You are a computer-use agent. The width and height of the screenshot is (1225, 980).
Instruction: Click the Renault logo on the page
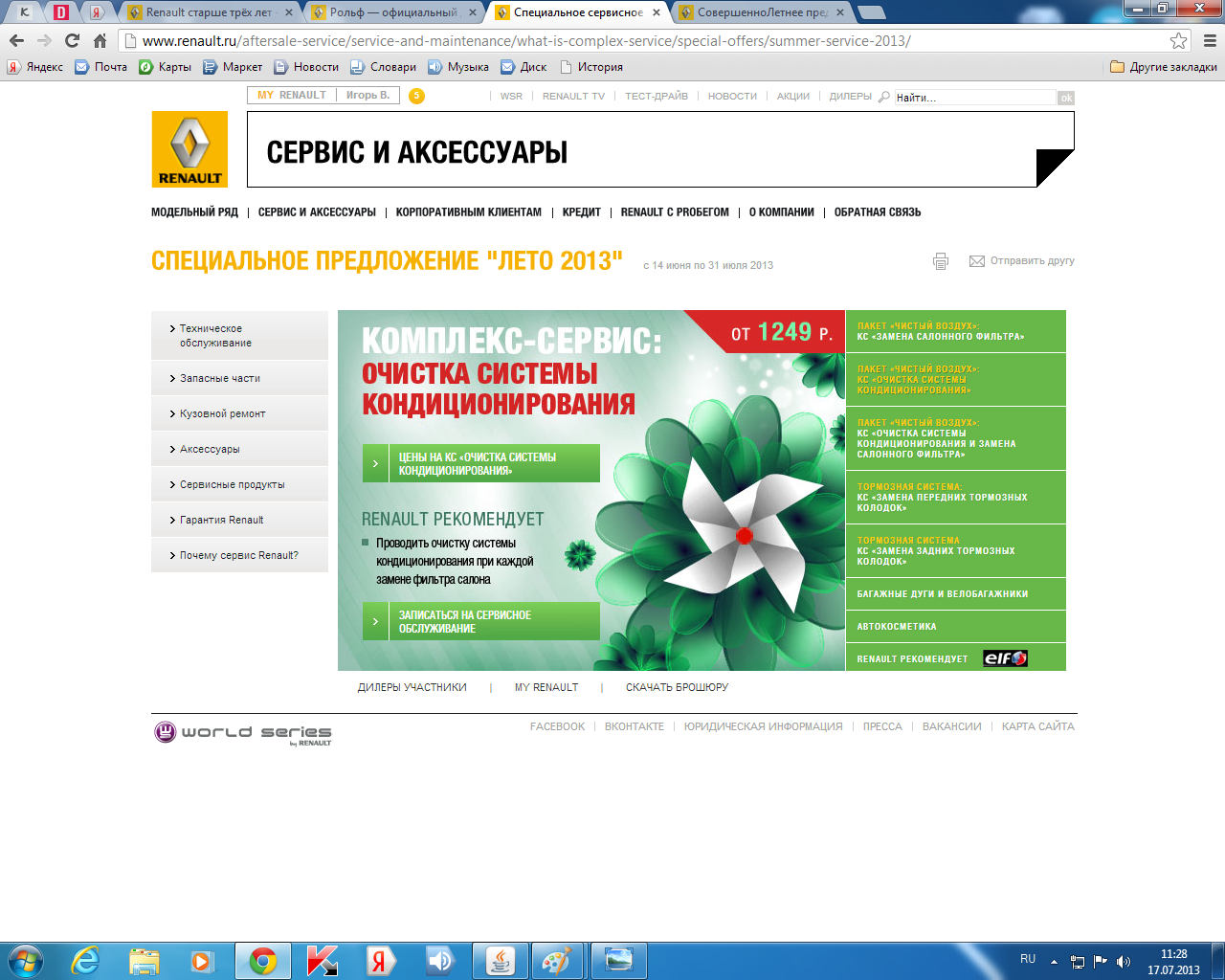(x=189, y=149)
